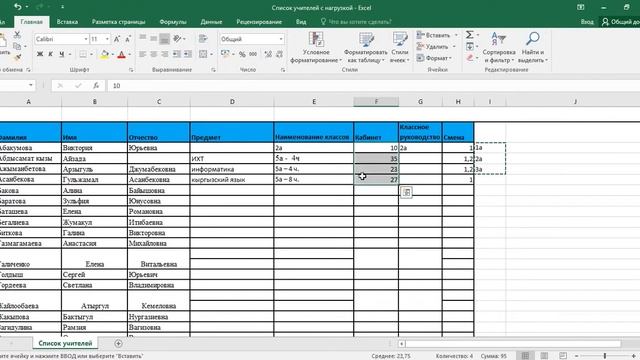The width and height of the screenshot is (640, 360).
Task: Increase the cell indent
Action: [188, 54]
